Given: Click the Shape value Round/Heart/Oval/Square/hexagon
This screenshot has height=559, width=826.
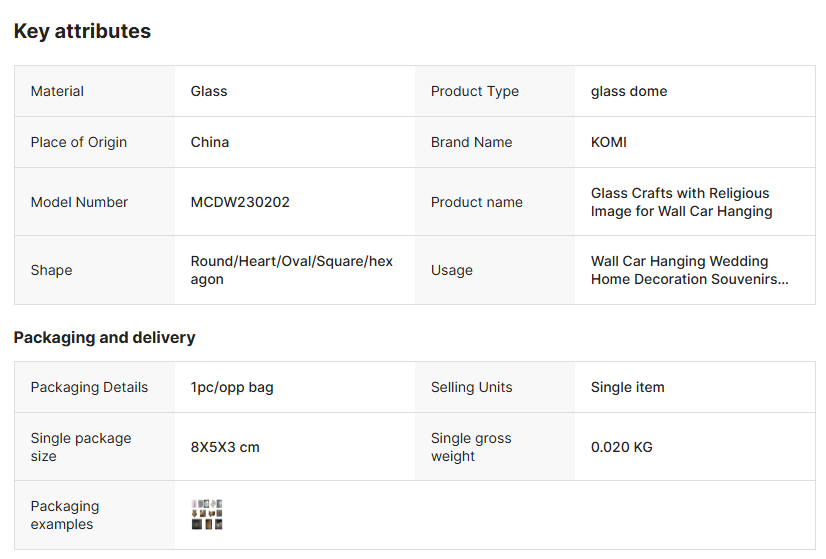Looking at the screenshot, I should pyautogui.click(x=291, y=270).
